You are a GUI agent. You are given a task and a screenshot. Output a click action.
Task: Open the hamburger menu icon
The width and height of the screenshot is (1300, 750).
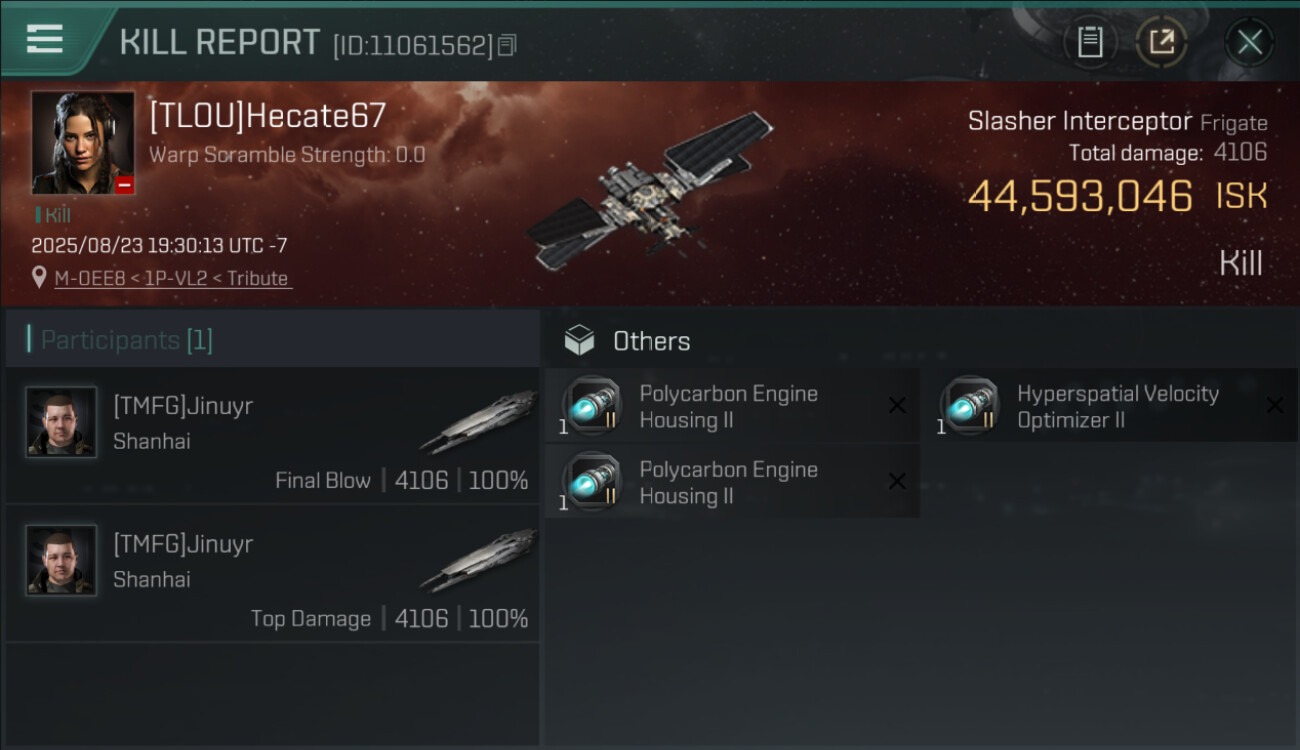[x=45, y=40]
